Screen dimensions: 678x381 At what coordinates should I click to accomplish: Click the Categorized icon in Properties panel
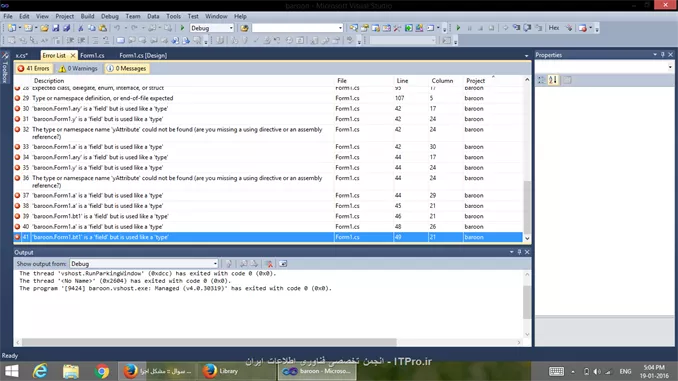(541, 80)
